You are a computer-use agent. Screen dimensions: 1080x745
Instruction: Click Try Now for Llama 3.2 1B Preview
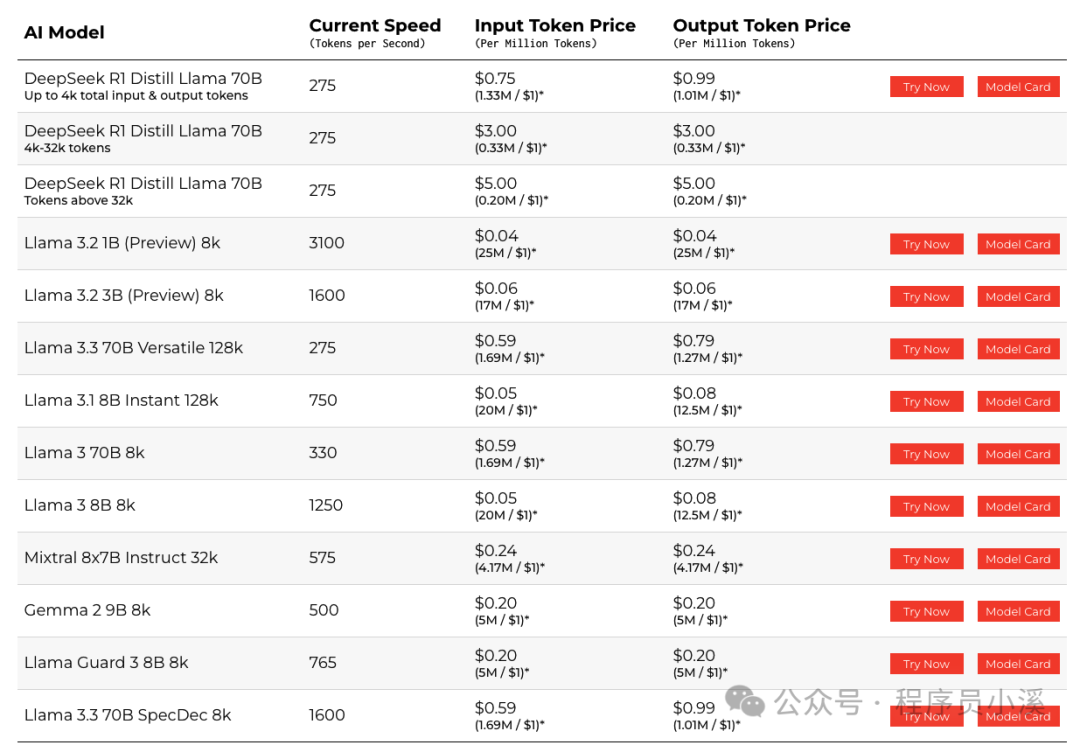click(926, 244)
